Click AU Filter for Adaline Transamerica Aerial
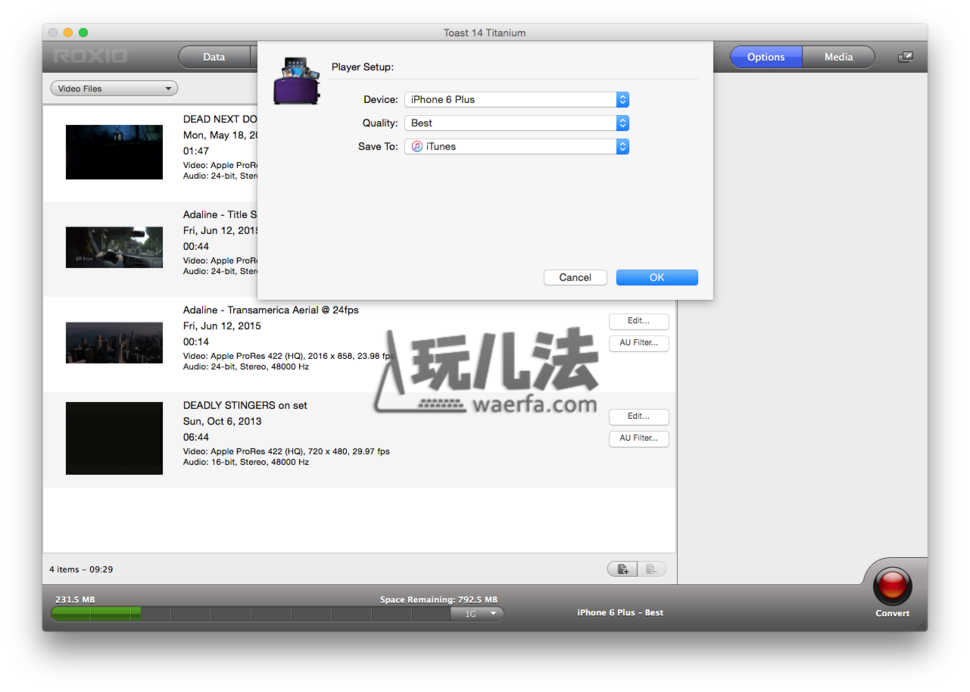The width and height of the screenshot is (970, 692). [638, 343]
